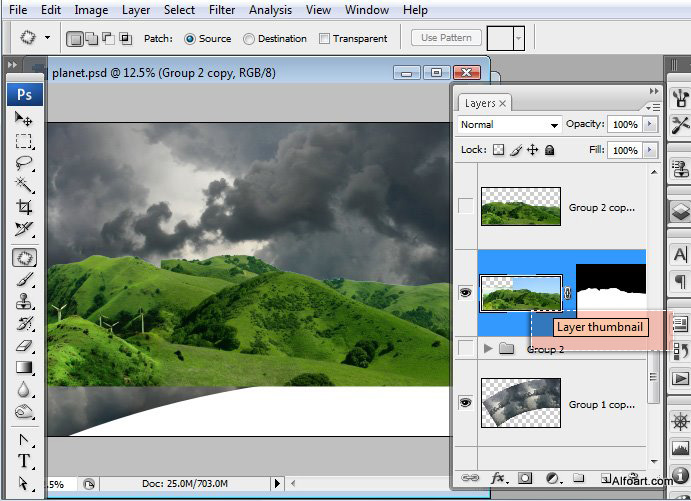Open the Normal blend mode dropdown
Viewport: 691px width, 501px height.
tap(509, 125)
